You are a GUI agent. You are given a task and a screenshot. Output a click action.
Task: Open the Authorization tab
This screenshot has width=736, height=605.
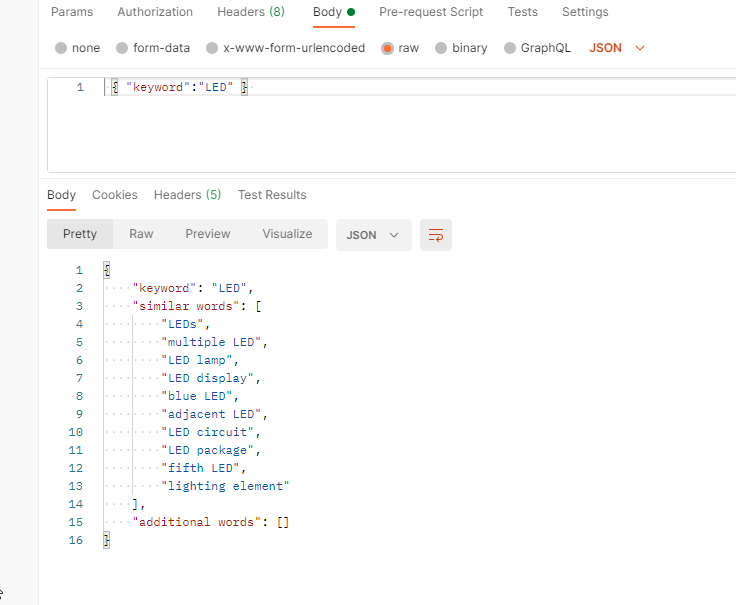click(155, 12)
